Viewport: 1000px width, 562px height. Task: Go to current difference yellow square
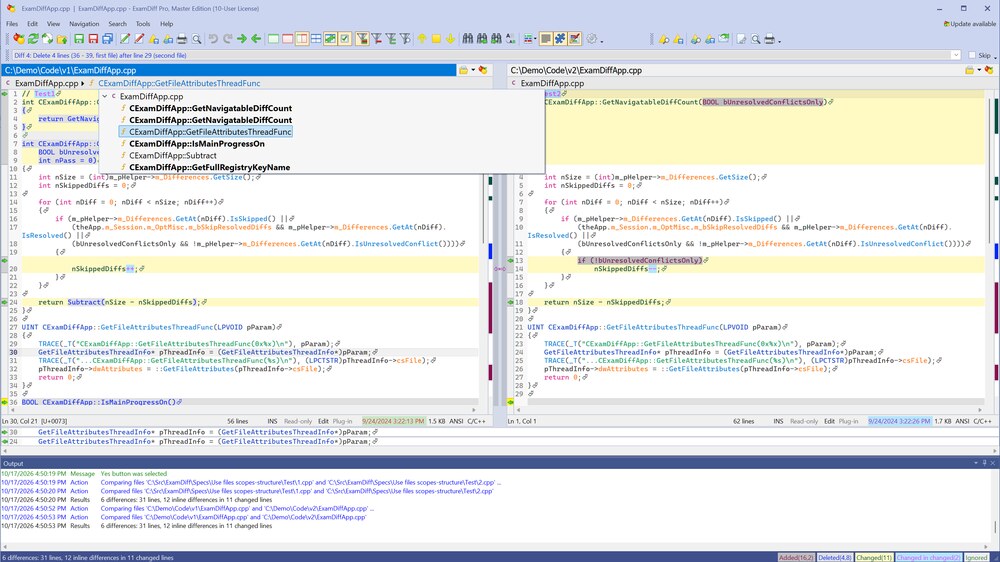[x=436, y=39]
